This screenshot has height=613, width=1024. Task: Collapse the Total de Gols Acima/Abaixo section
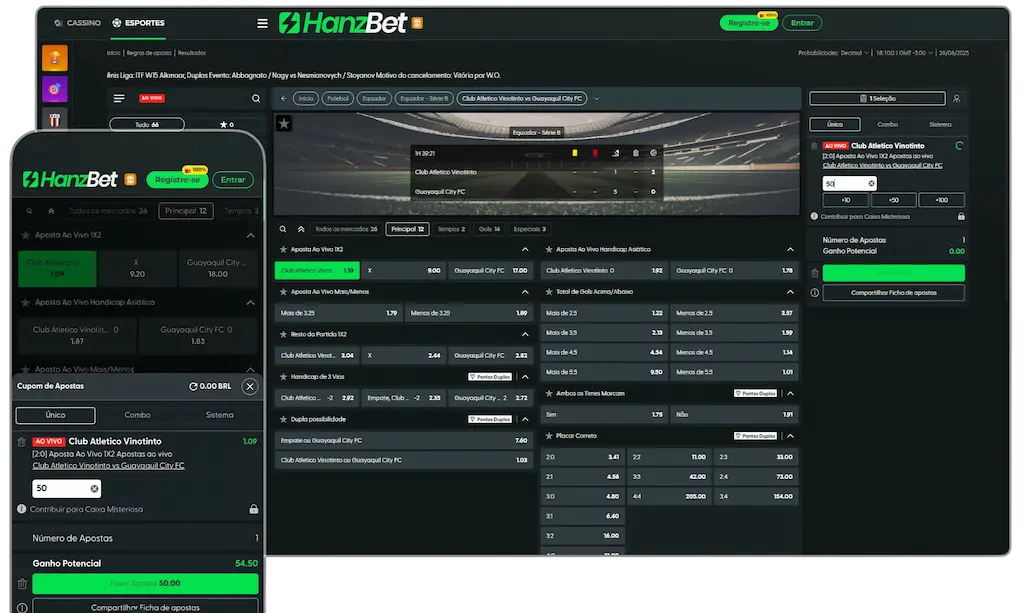[790, 292]
